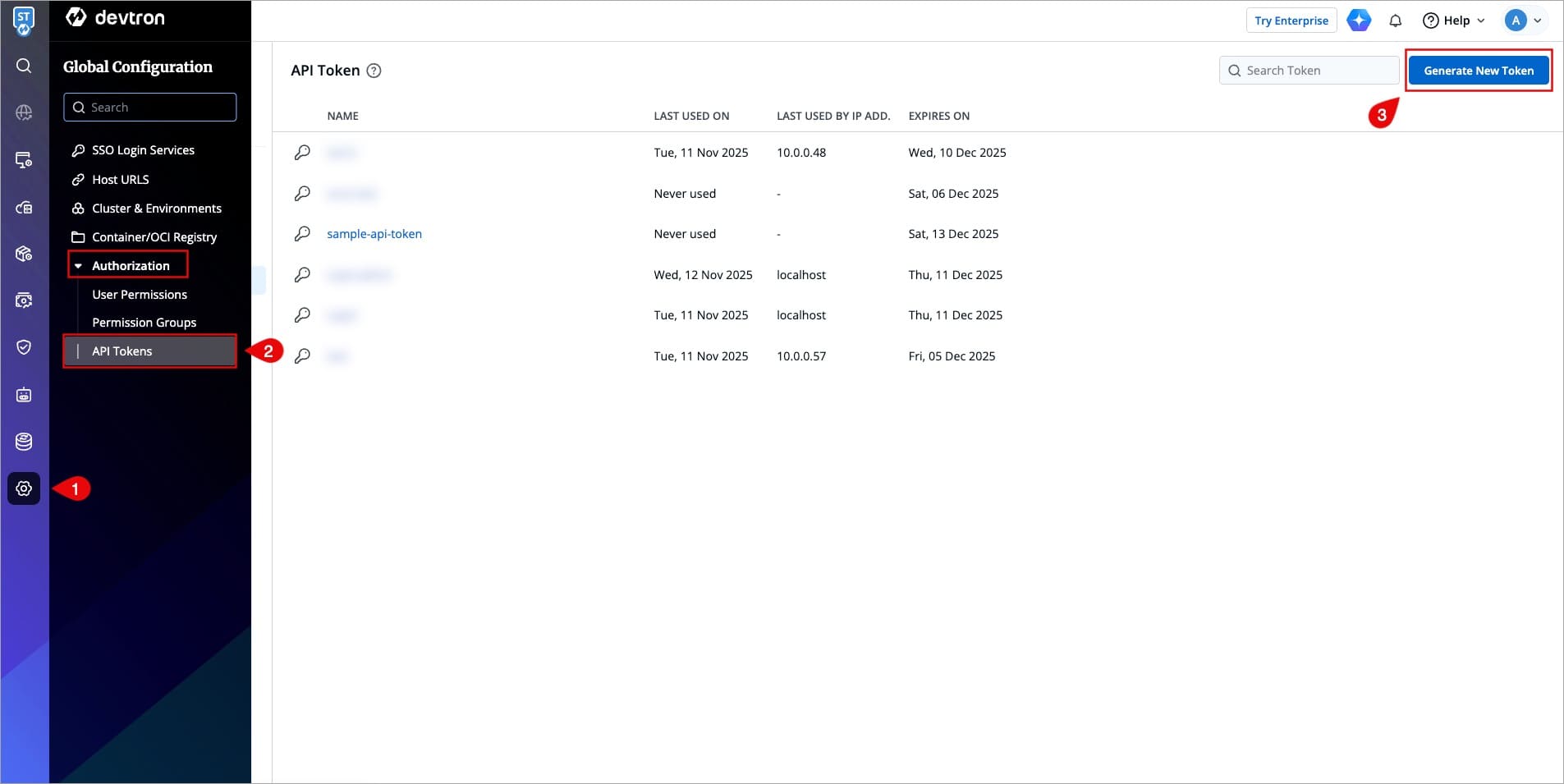This screenshot has width=1564, height=784.
Task: Click the Global Configuration gear icon
Action: [24, 488]
